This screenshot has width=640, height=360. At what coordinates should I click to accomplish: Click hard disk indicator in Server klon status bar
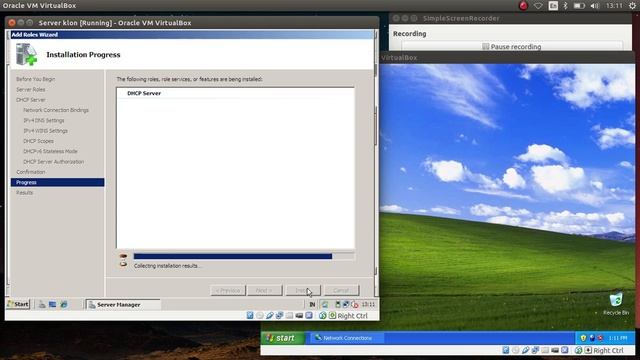tap(250, 316)
